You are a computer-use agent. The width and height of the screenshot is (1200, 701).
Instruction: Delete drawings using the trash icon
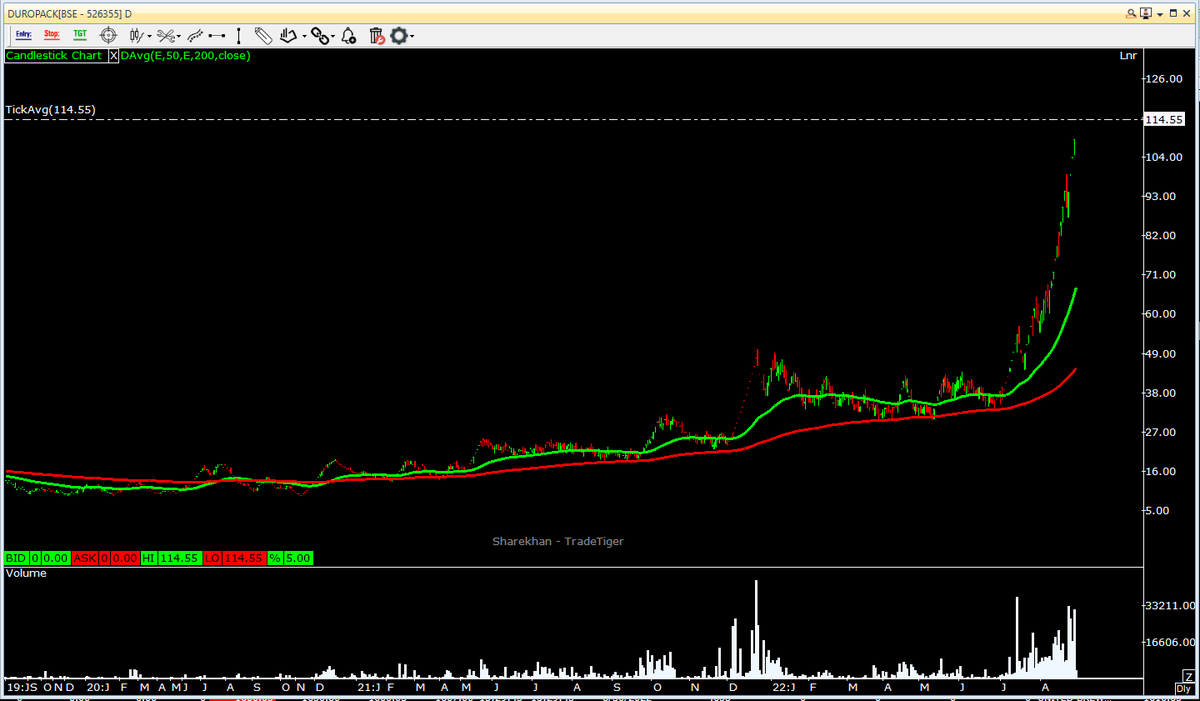pos(375,35)
